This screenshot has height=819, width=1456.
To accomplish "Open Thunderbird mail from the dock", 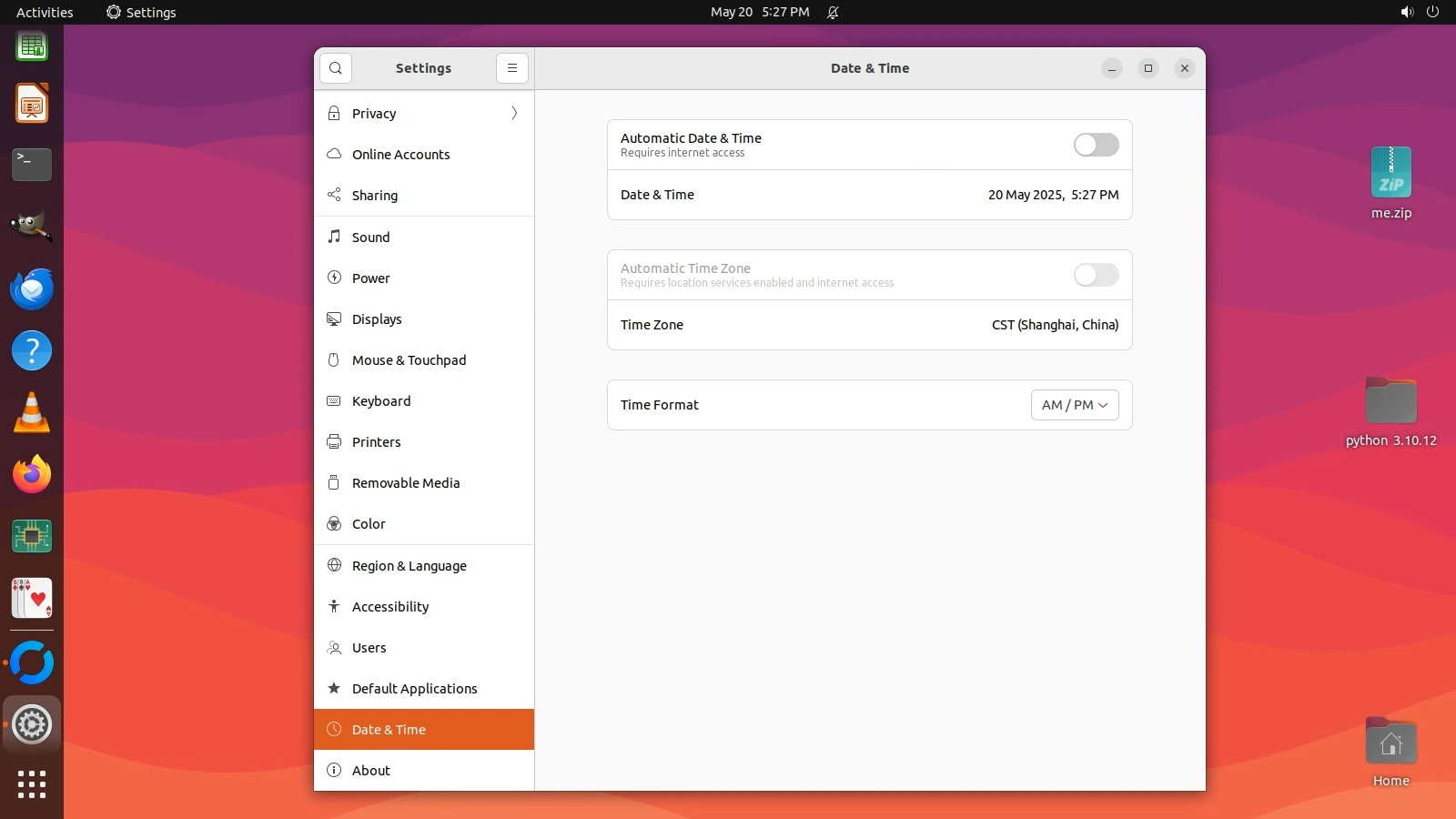I will point(32,289).
